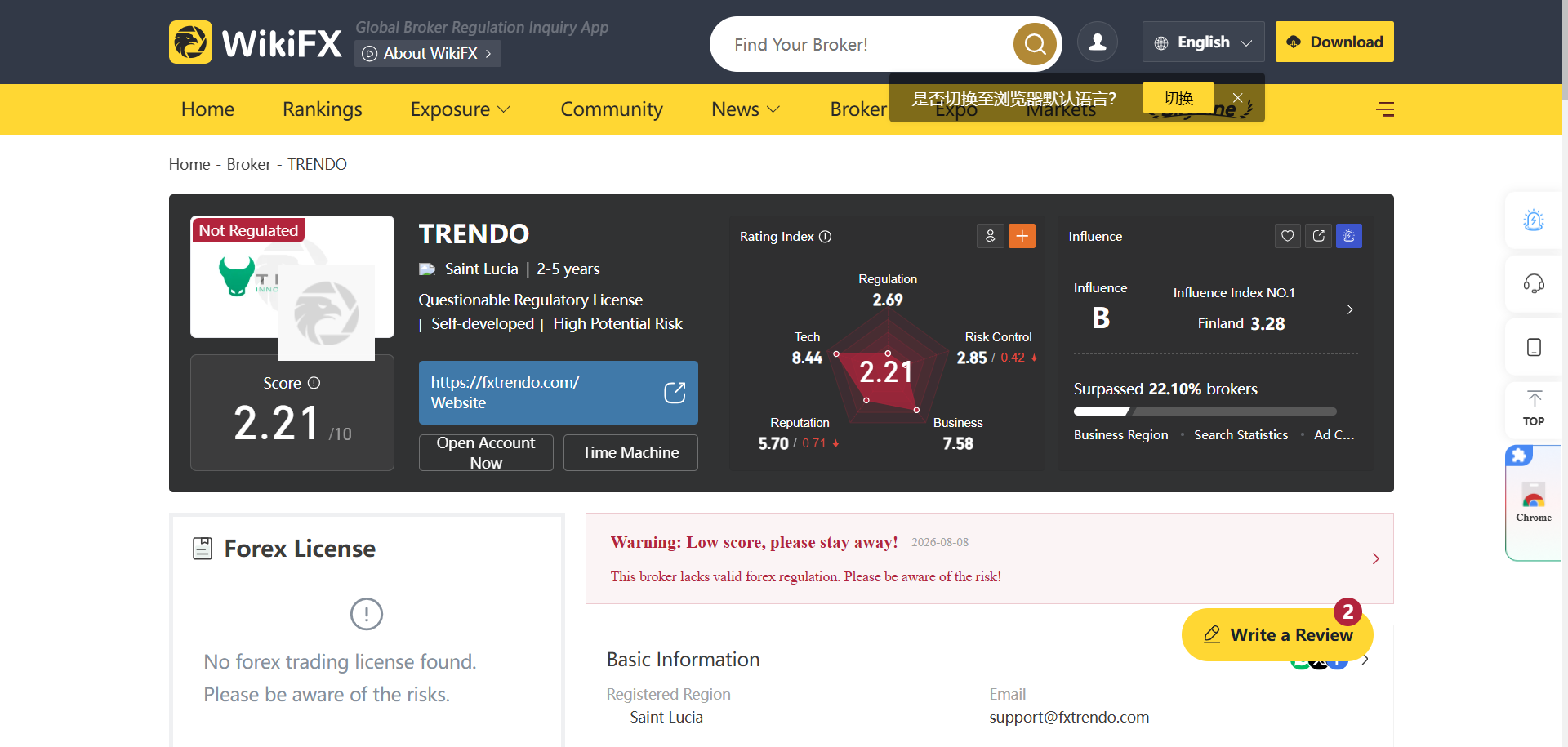Click the WikiFX logo icon
Viewport: 1568px width, 747px height.
coord(190,42)
